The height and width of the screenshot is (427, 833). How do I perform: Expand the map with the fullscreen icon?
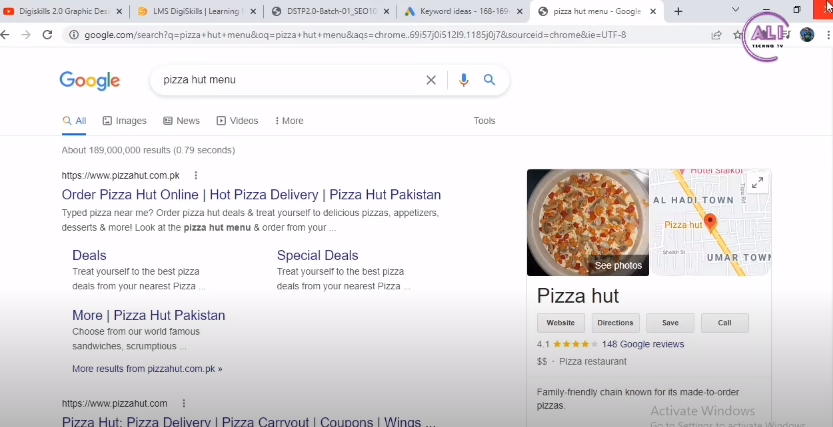[758, 183]
